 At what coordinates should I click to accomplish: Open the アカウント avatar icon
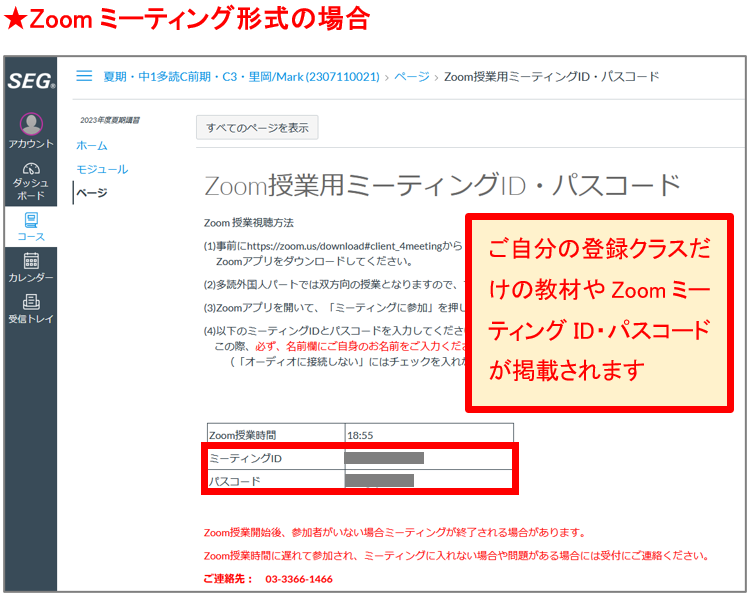31,124
